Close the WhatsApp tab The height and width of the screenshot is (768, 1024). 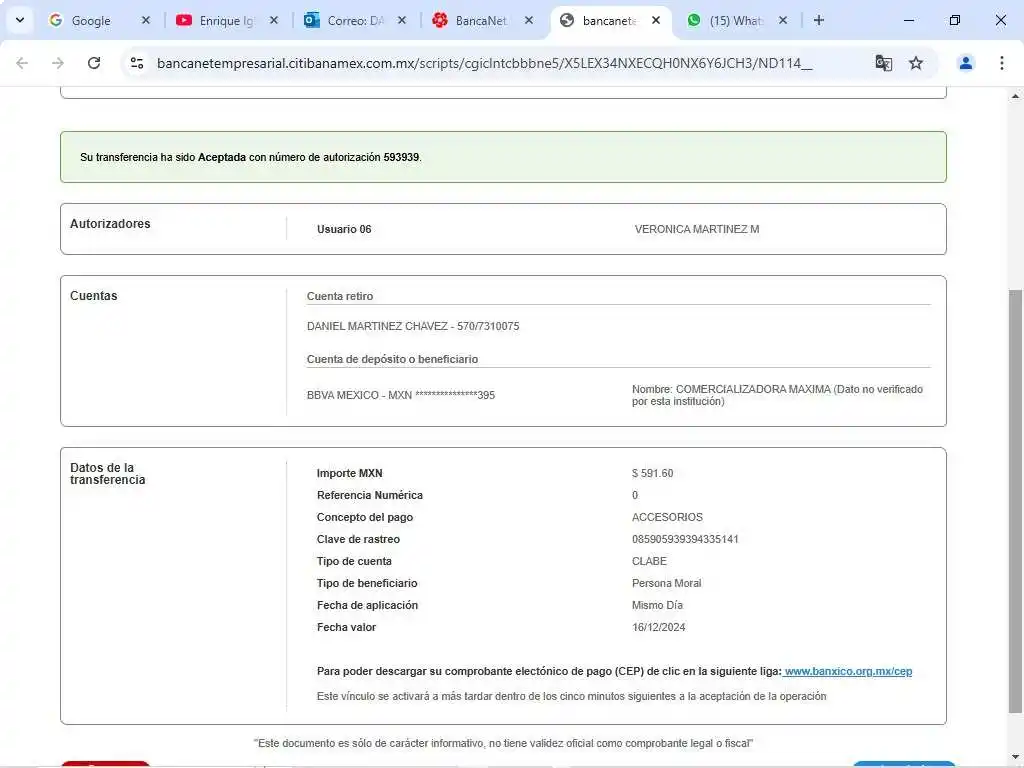pos(783,20)
